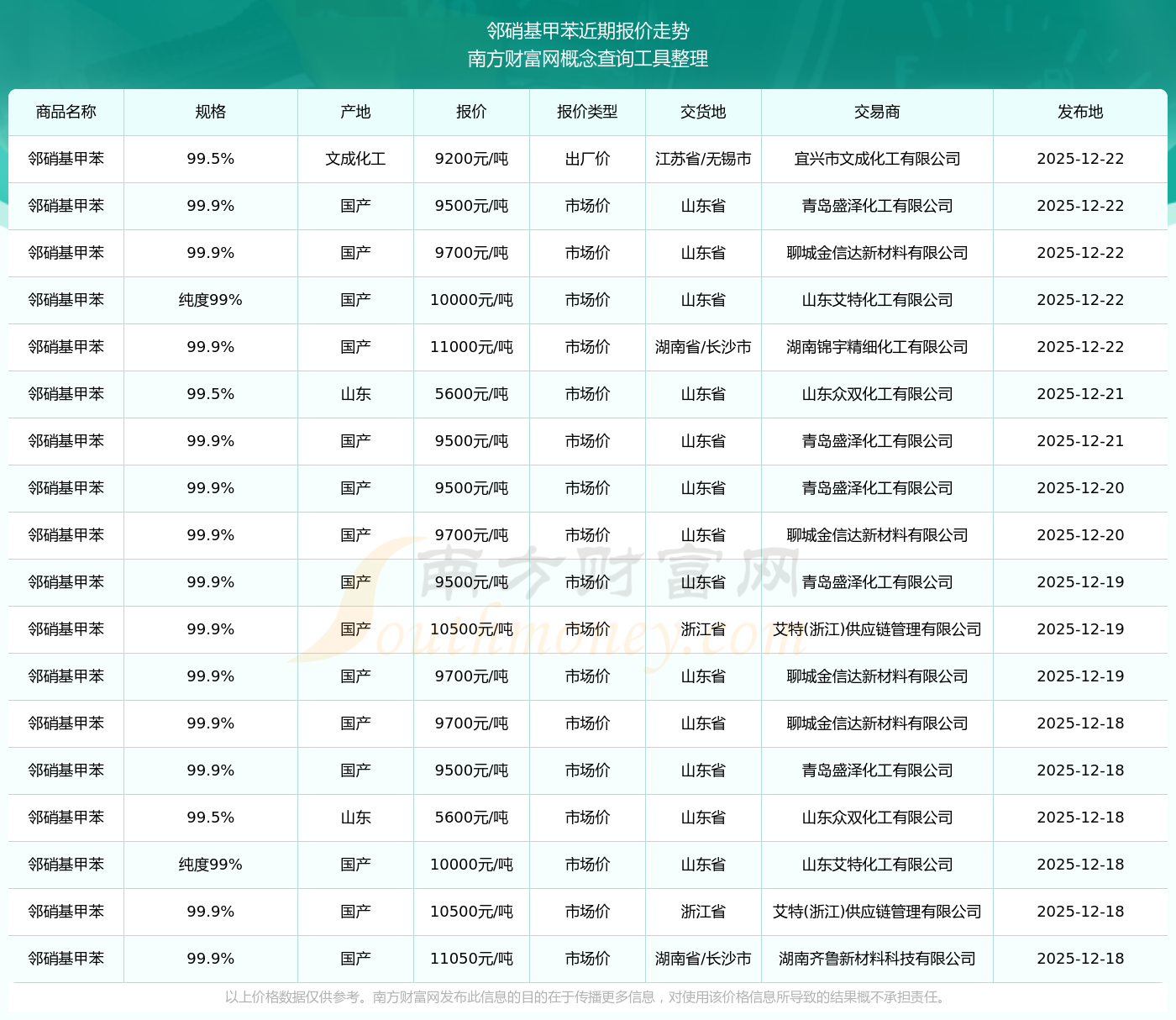
Task: Select the 规格 column header
Action: (x=210, y=112)
